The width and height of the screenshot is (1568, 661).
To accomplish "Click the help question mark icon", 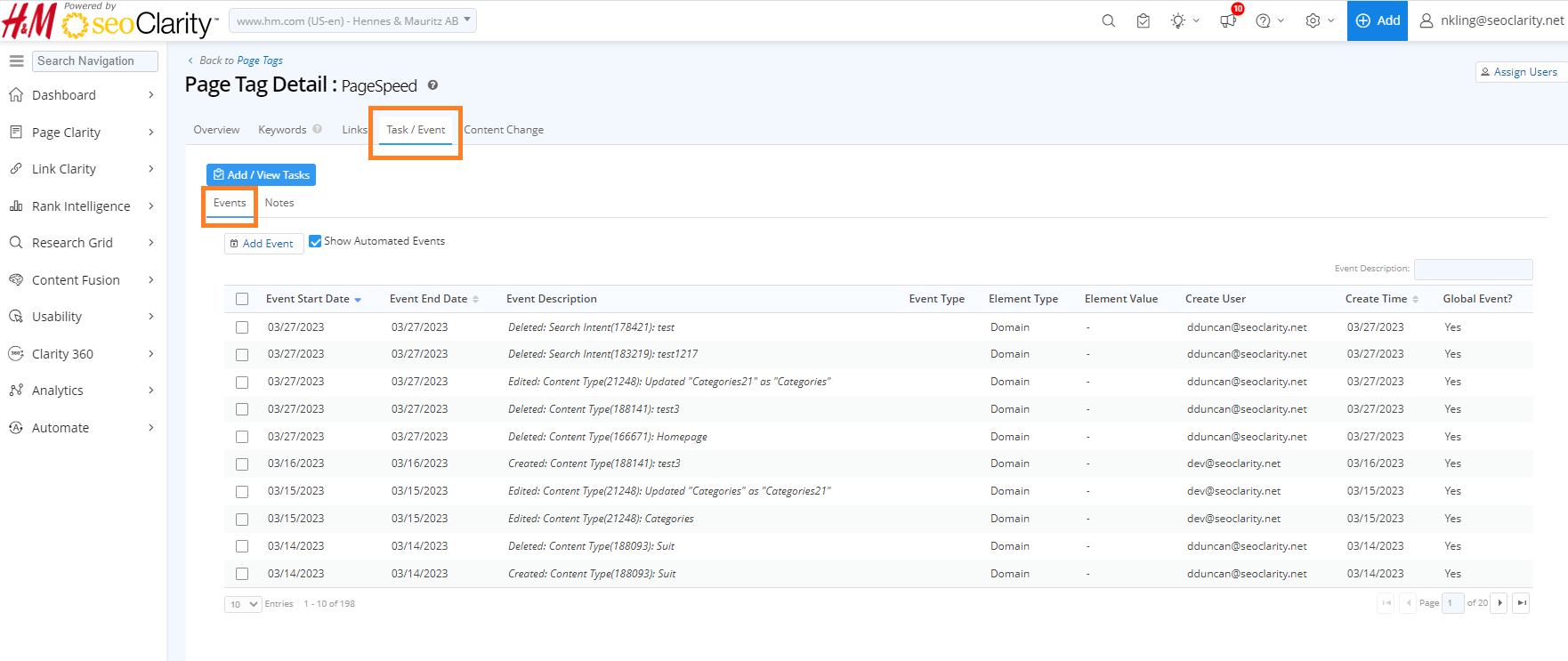I will click(1263, 20).
